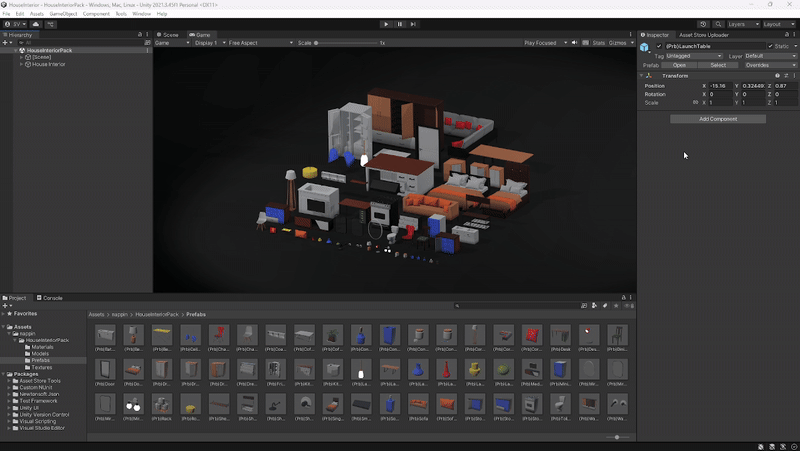Click the Project panel search field
This screenshot has width=800, height=451.
tap(515, 306)
